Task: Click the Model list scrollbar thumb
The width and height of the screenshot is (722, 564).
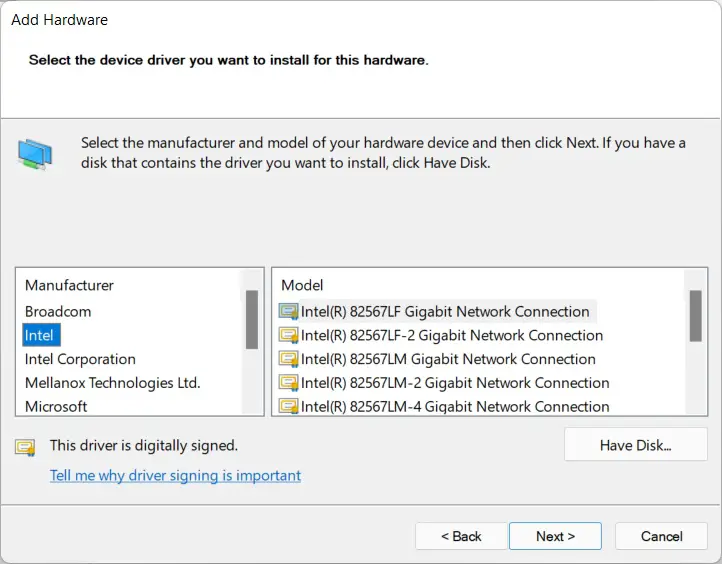Action: [695, 316]
